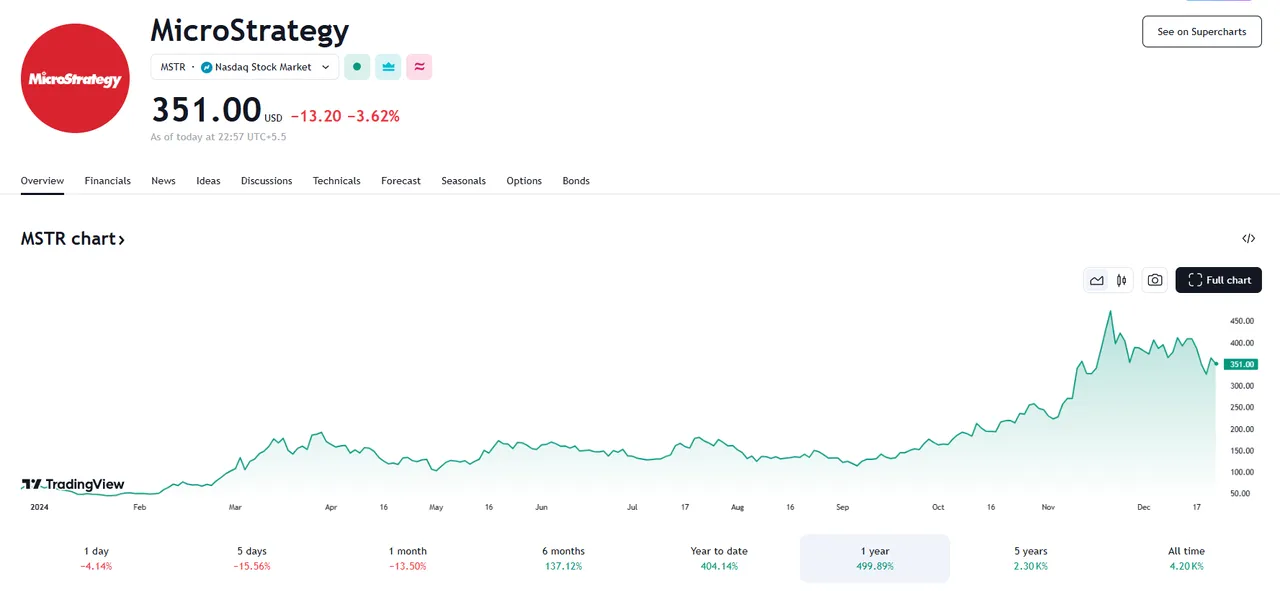Switch to area chart type
1280x591 pixels.
(1097, 280)
